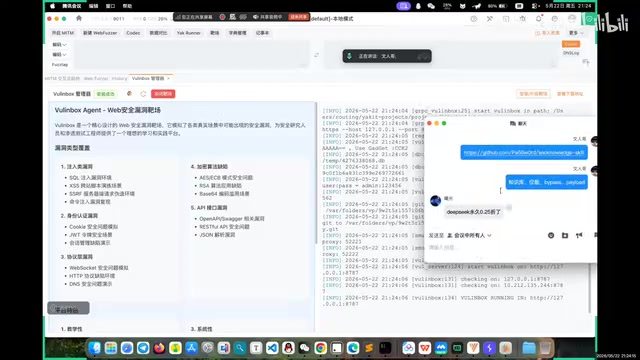Click the swap arrows icon between codec panes
The height and width of the screenshot is (360, 640).
click(x=316, y=55)
